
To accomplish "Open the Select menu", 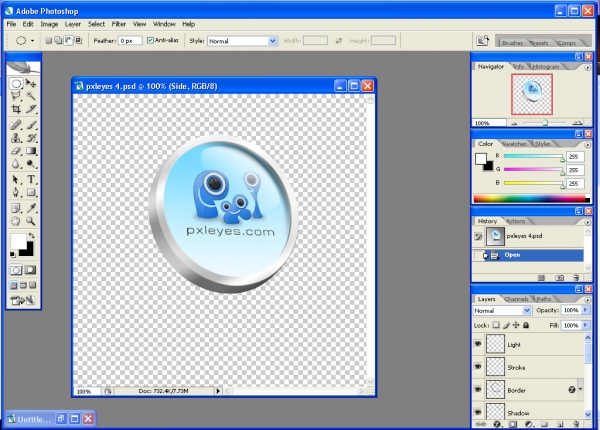I will pos(96,24).
